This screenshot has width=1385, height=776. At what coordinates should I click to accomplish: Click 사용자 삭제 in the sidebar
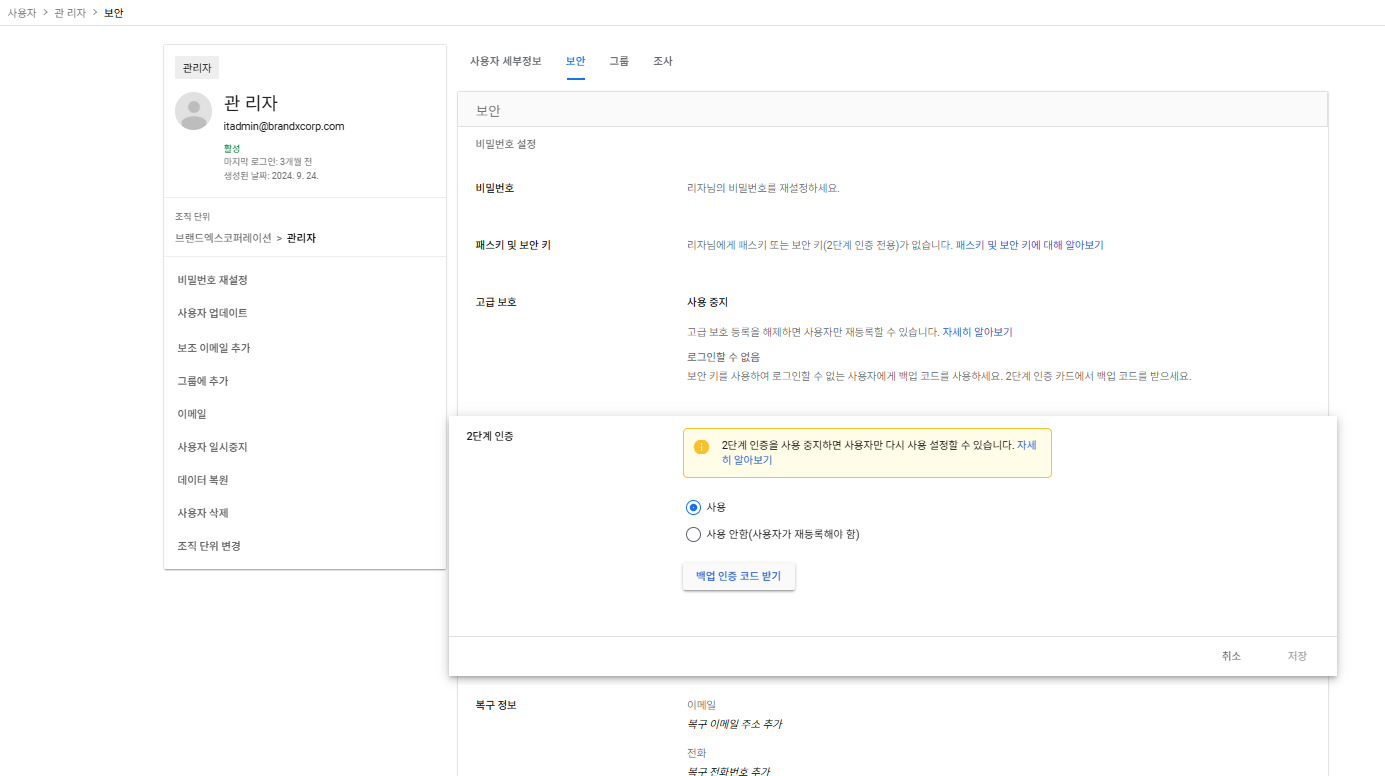203,513
